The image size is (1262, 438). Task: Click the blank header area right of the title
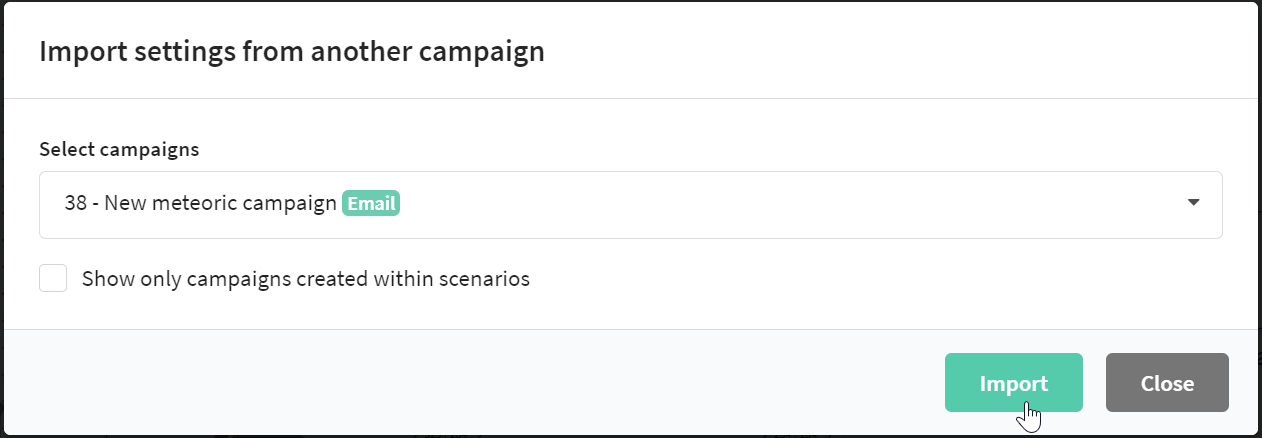click(x=900, y=52)
